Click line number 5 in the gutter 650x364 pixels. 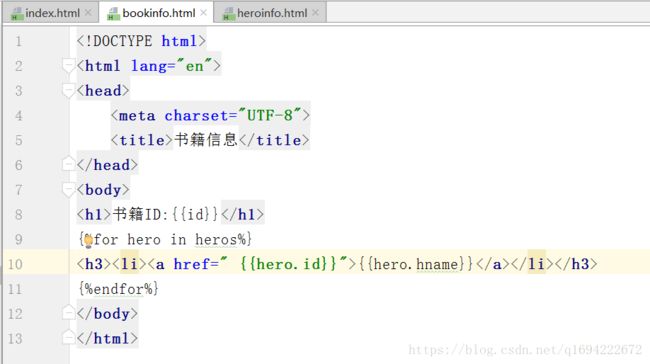click(x=18, y=141)
